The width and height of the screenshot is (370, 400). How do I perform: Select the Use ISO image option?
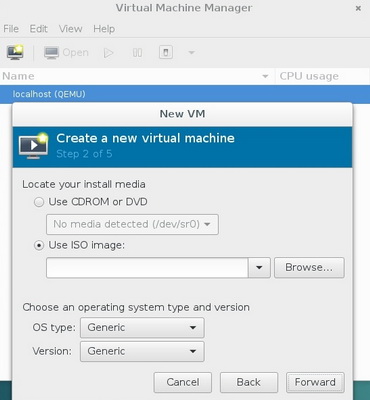click(80, 245)
